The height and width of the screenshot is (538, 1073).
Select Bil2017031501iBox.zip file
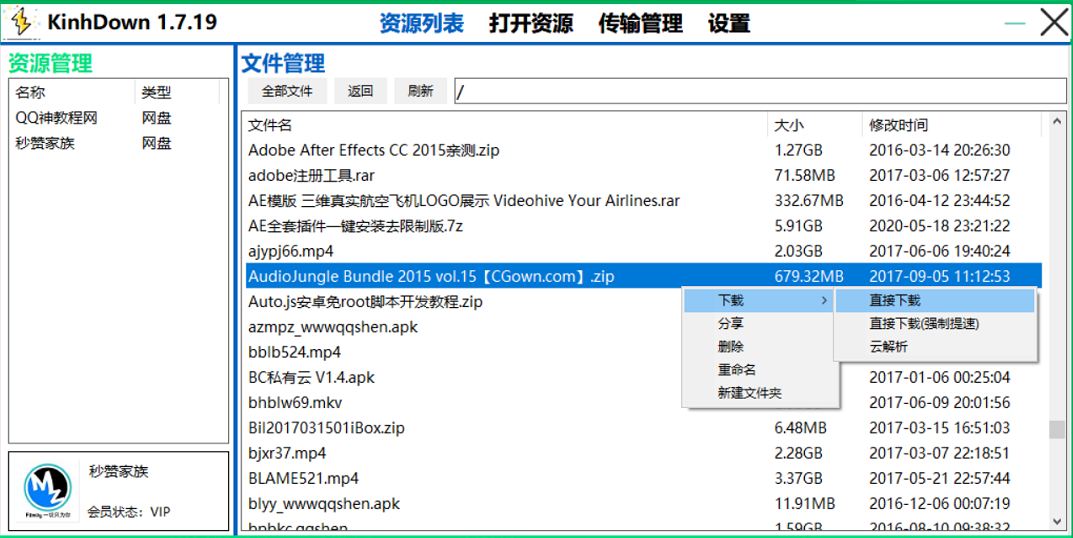click(x=326, y=428)
